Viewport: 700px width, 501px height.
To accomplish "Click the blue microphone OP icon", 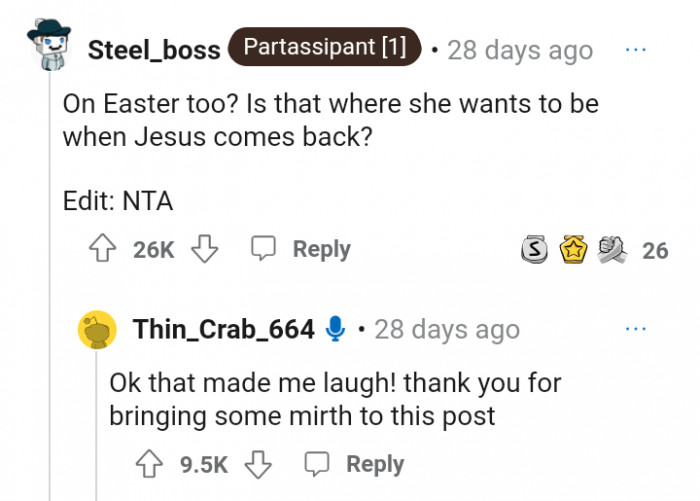I will click(336, 328).
